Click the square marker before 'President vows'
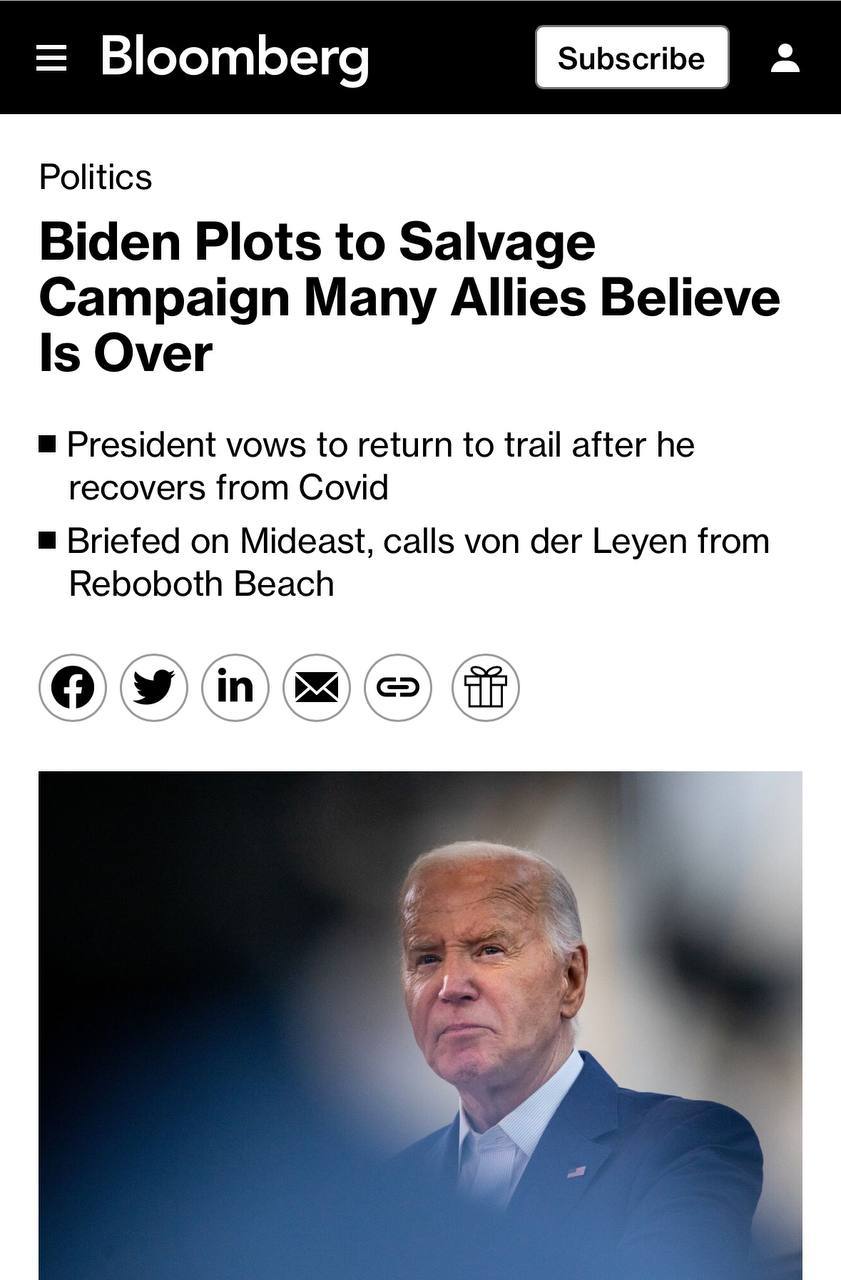Screen dimensions: 841x1280 click(x=47, y=444)
